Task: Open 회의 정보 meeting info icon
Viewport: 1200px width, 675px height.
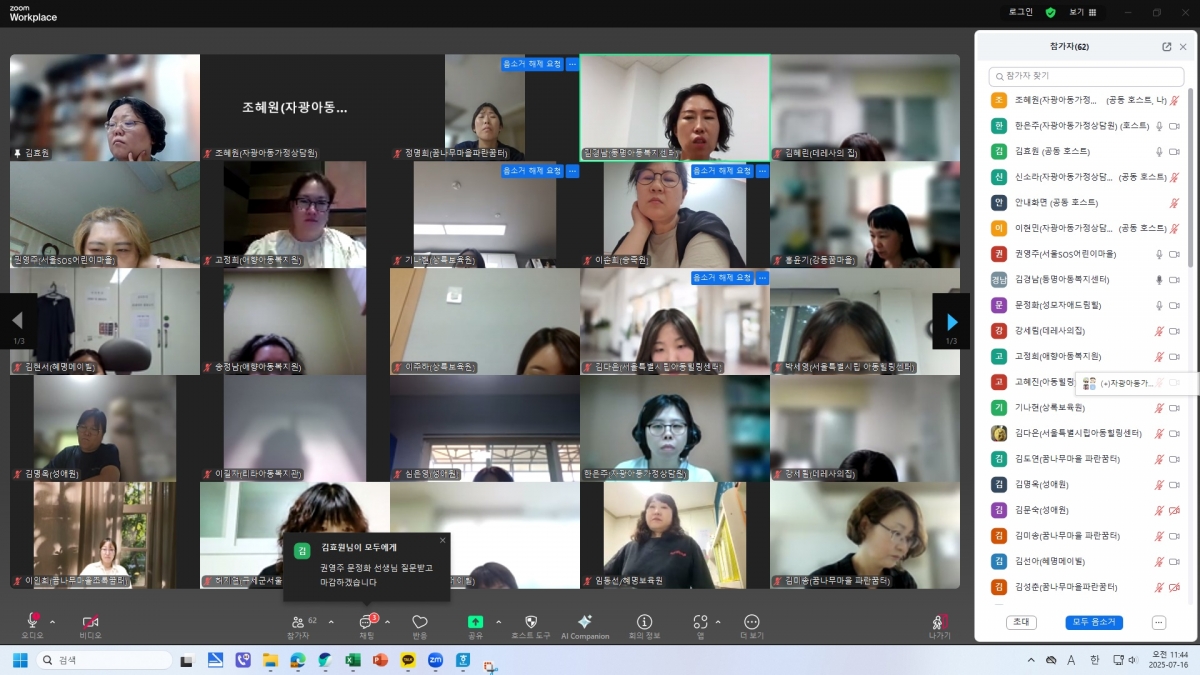Action: (644, 622)
